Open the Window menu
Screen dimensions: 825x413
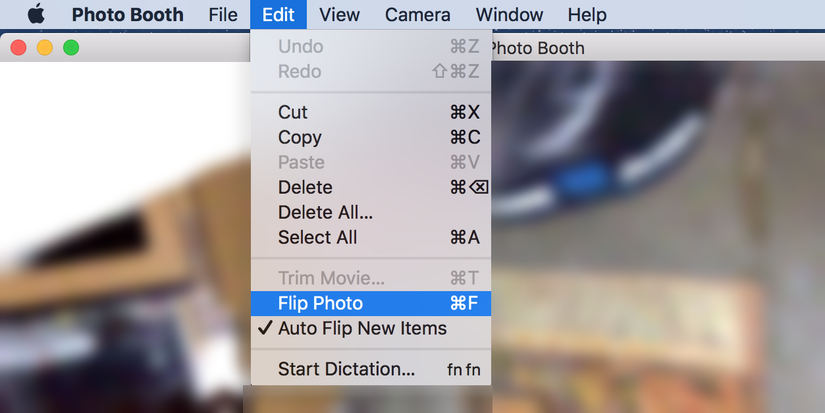tap(509, 15)
